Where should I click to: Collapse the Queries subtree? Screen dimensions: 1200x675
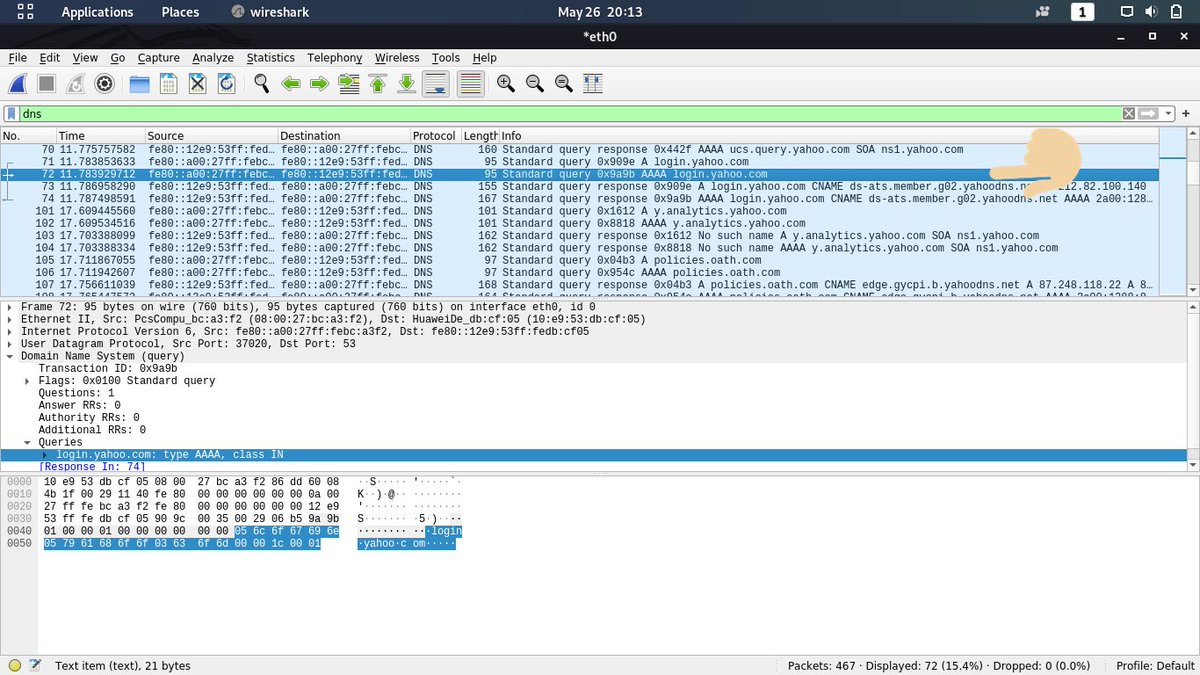click(x=27, y=442)
